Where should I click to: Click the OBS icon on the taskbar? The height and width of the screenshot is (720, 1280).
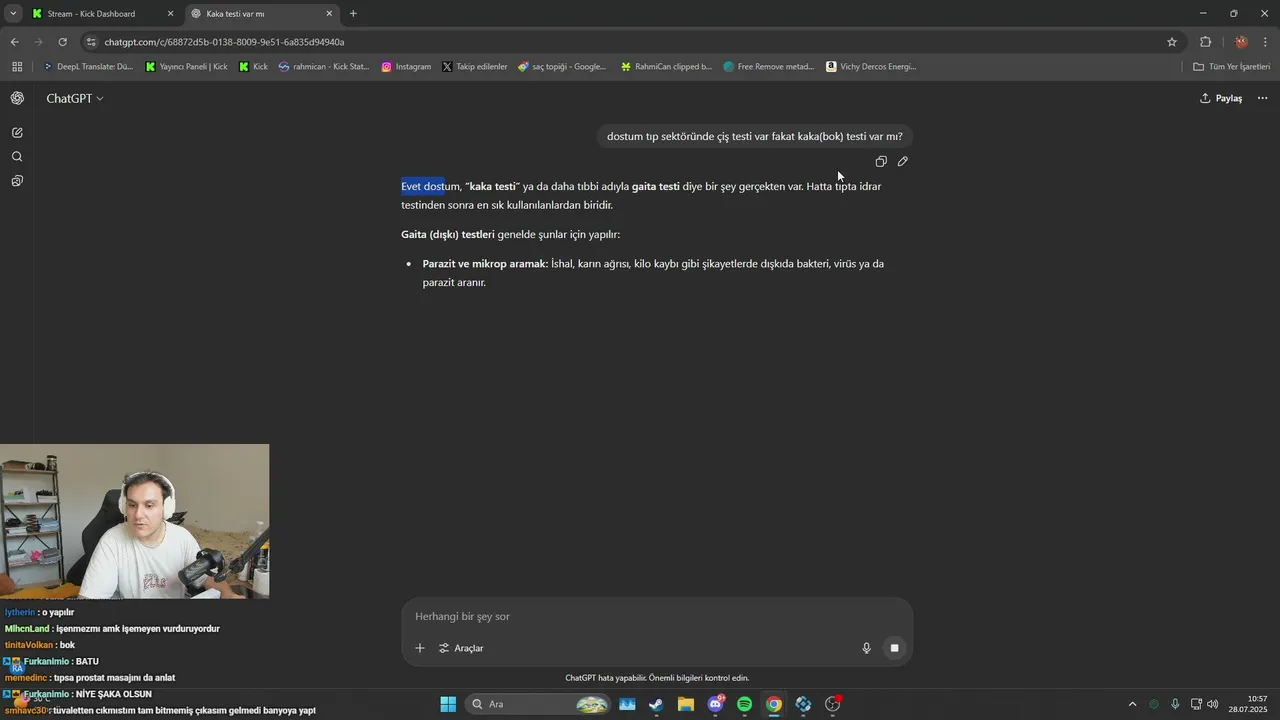tap(833, 704)
